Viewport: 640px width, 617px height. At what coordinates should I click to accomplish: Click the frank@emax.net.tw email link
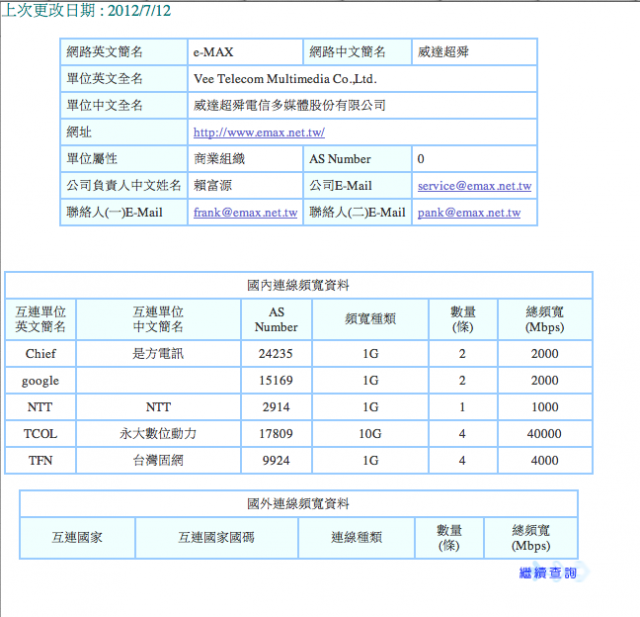(x=245, y=213)
